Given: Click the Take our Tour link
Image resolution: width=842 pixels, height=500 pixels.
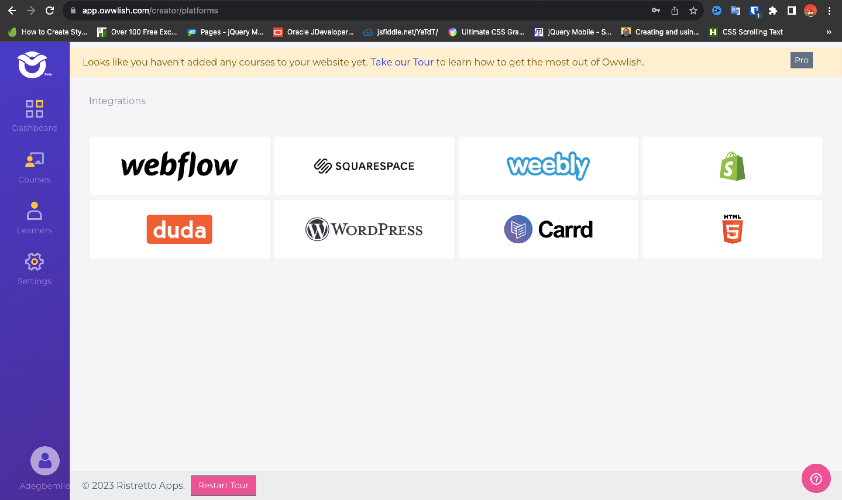Looking at the screenshot, I should point(402,62).
